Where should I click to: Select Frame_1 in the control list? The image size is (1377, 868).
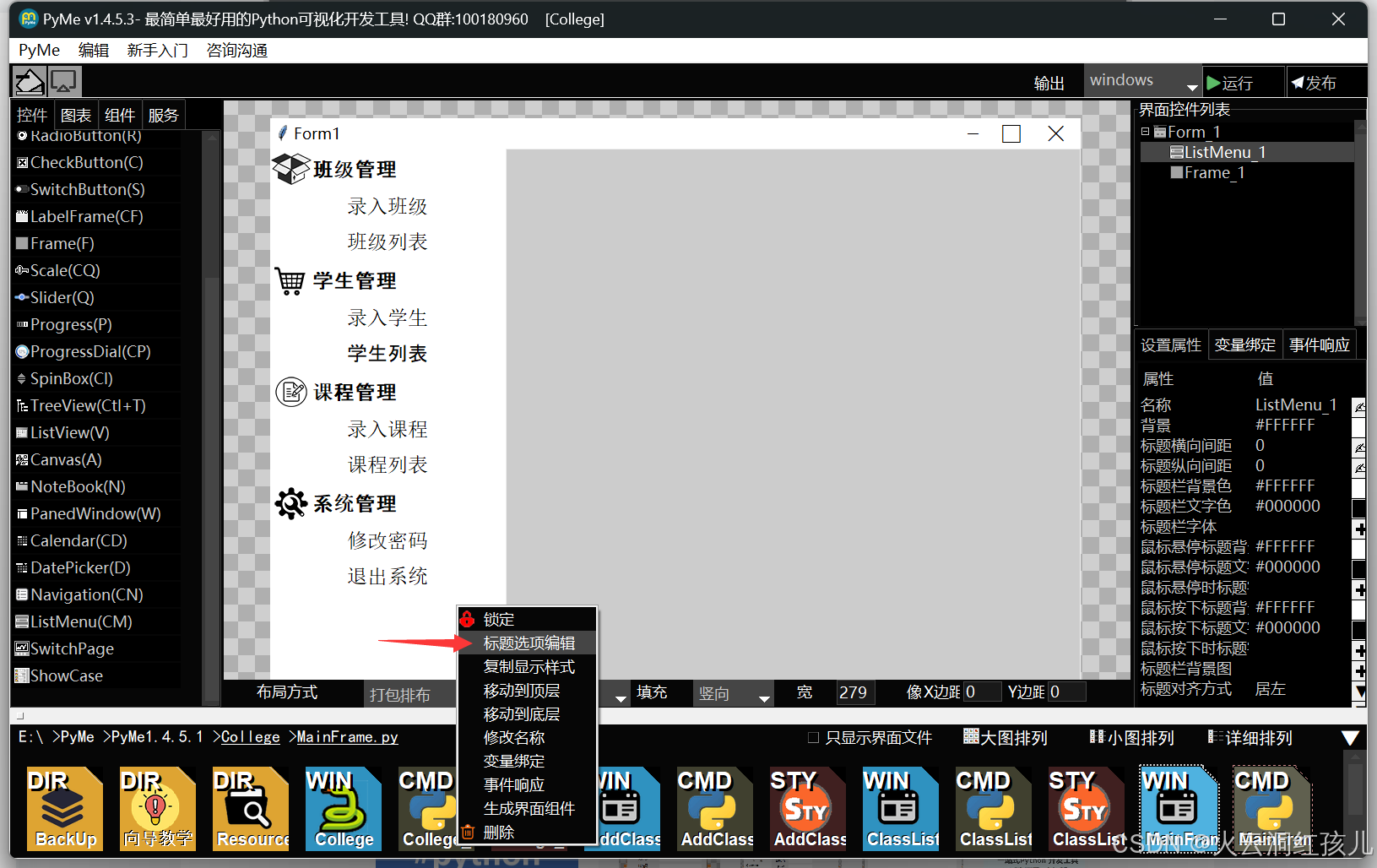1207,172
